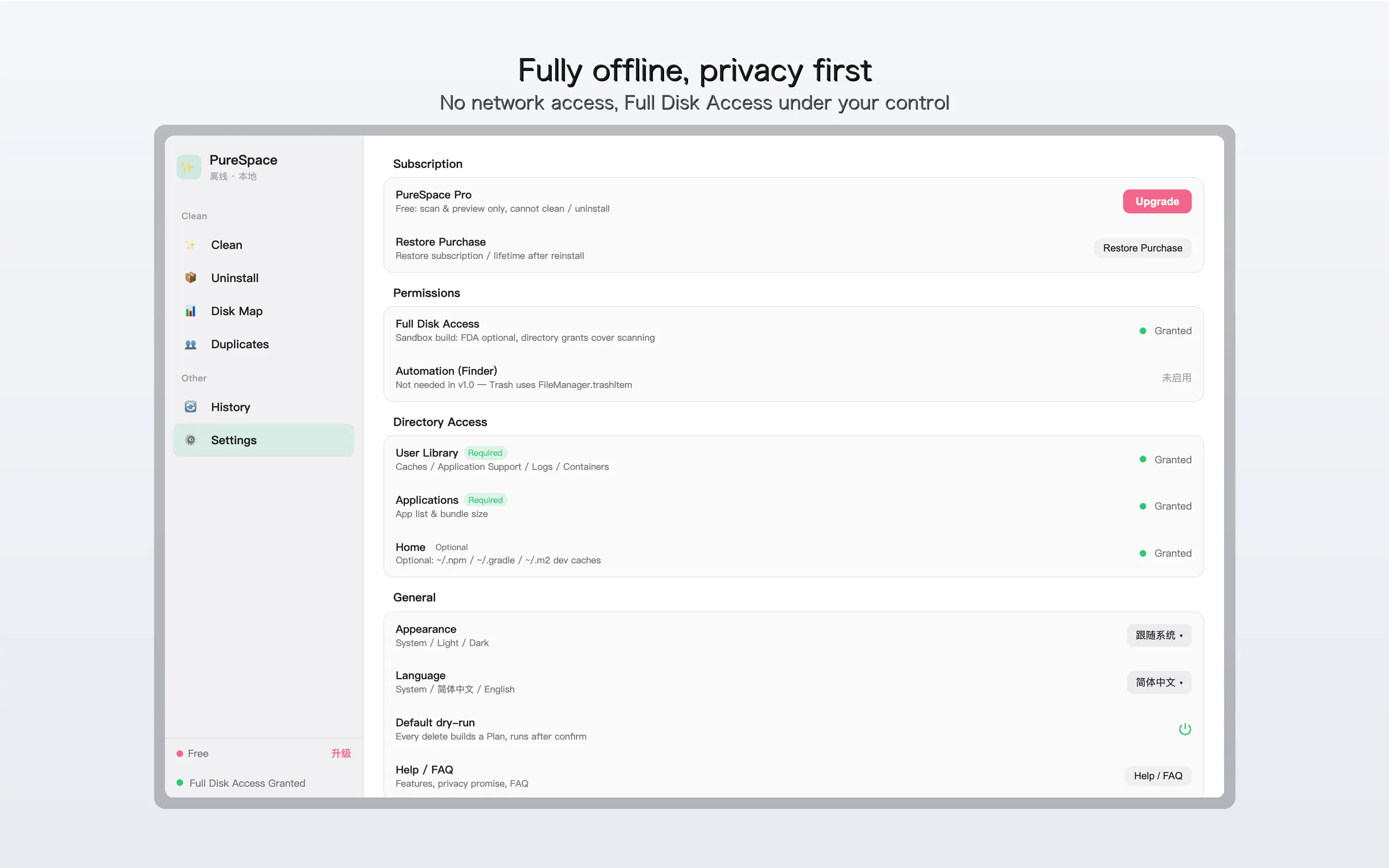Click the Required badge next to User Library

(485, 453)
